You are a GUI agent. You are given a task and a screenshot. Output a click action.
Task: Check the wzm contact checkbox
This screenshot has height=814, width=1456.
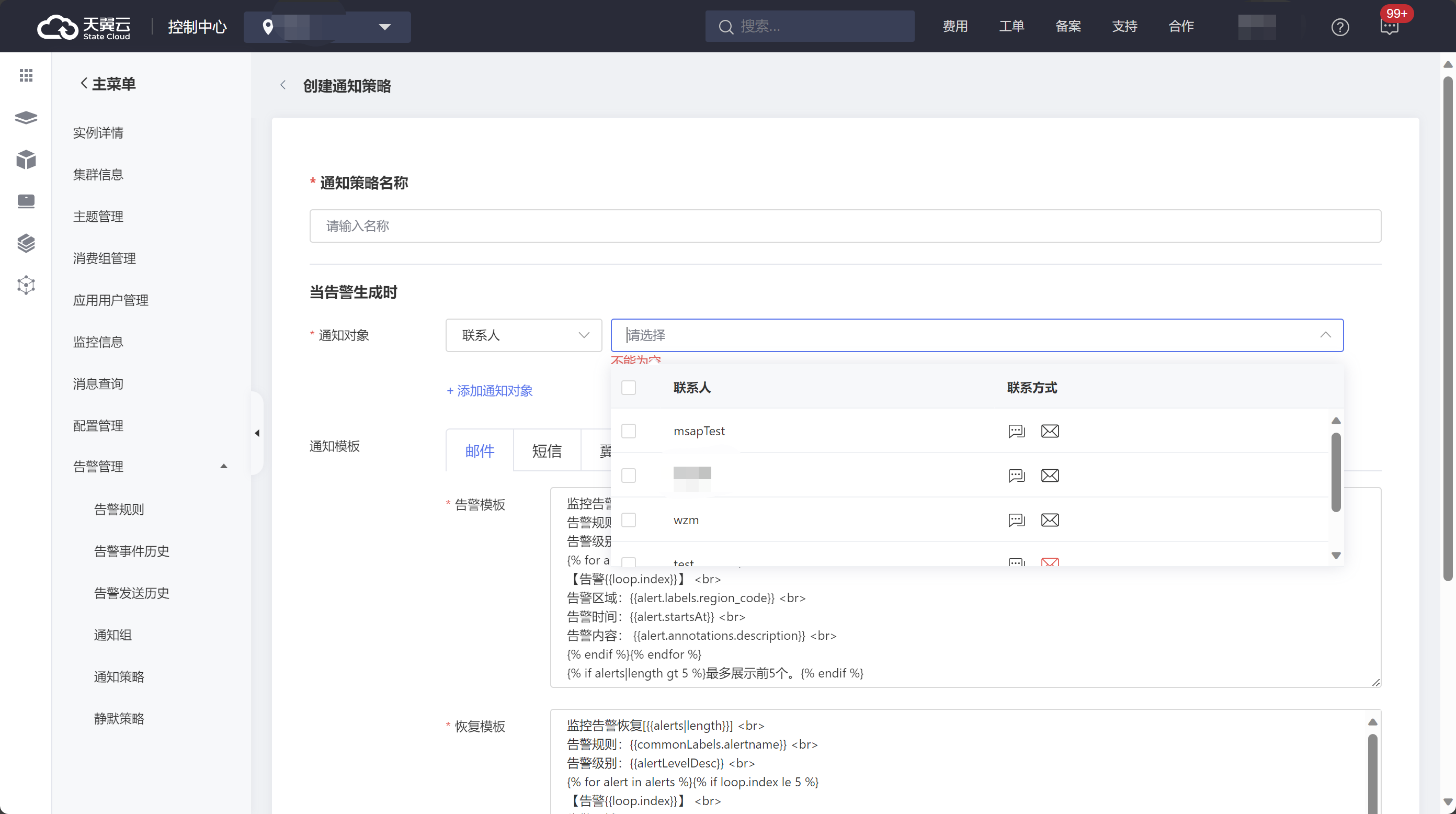pyautogui.click(x=629, y=520)
